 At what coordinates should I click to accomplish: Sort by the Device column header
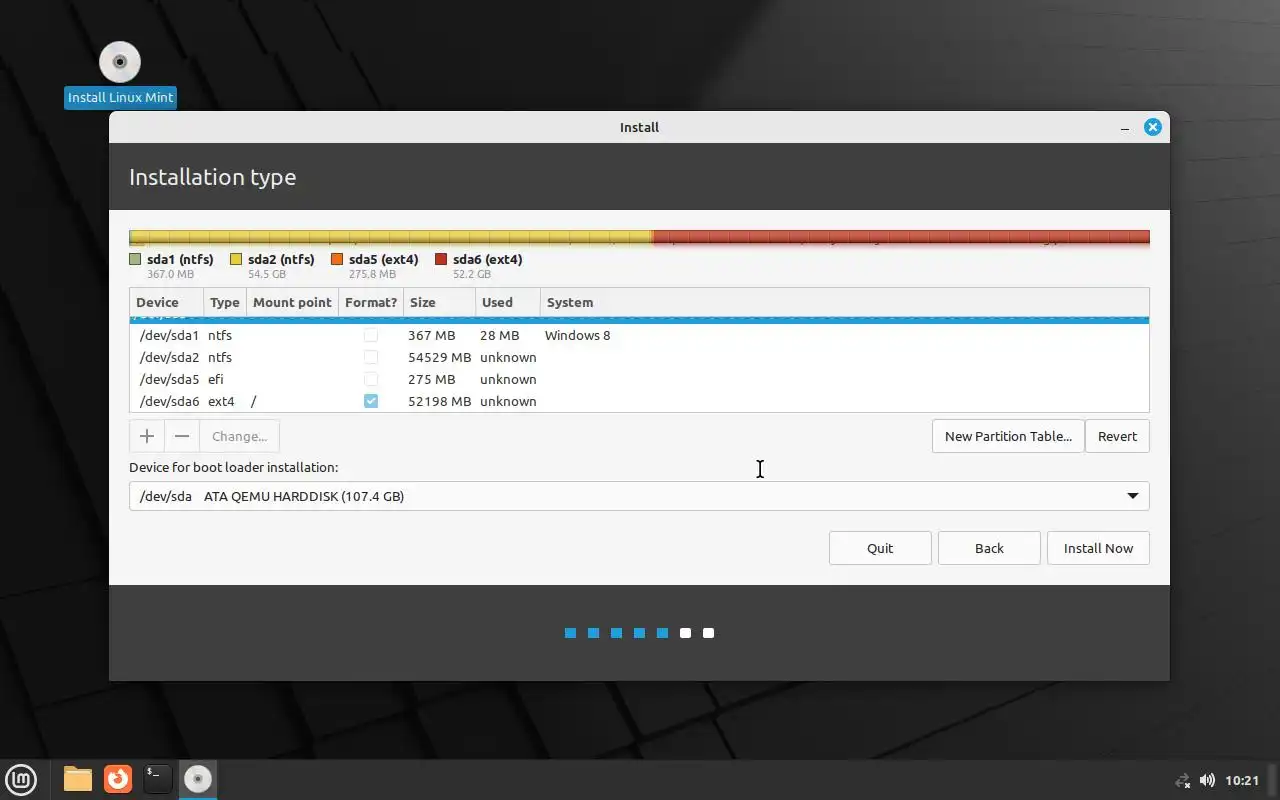click(166, 302)
